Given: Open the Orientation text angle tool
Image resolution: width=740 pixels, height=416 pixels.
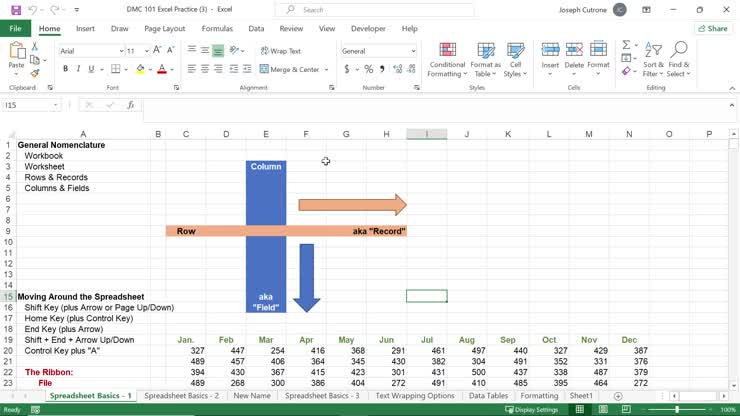Looking at the screenshot, I should [x=234, y=50].
